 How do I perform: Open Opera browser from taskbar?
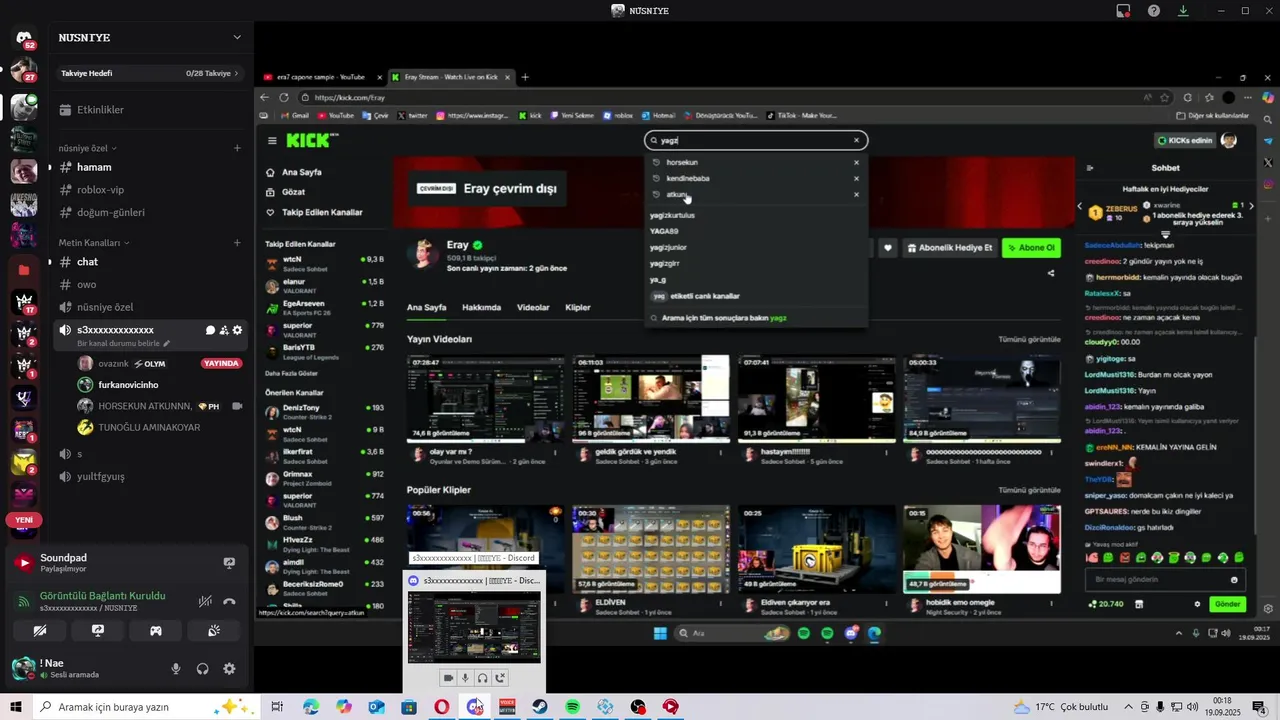(x=441, y=707)
